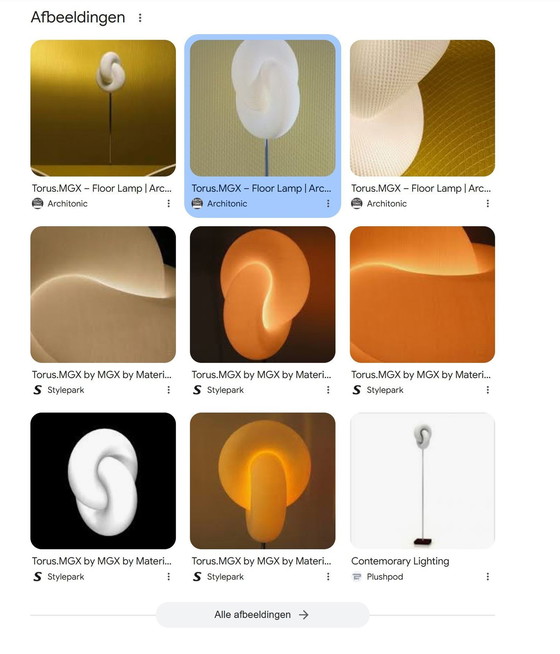Open the highlighted Torus.MGX – Floor Lamp title link
560x654 pixels.
[261, 188]
